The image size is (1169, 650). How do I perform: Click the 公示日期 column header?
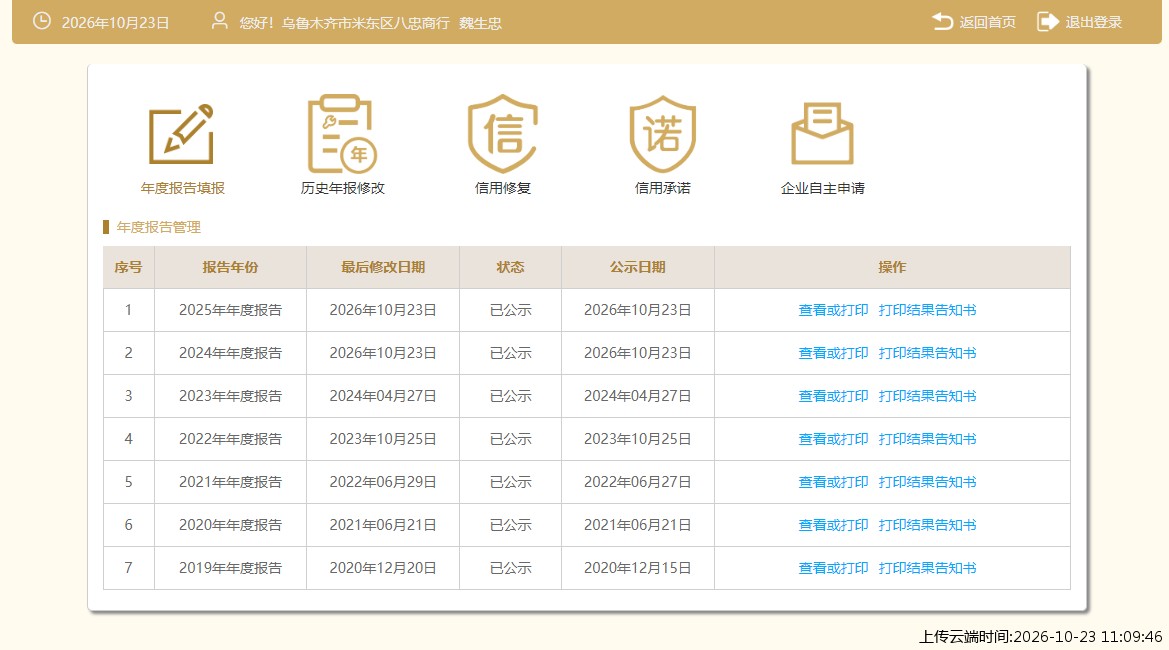pos(637,267)
